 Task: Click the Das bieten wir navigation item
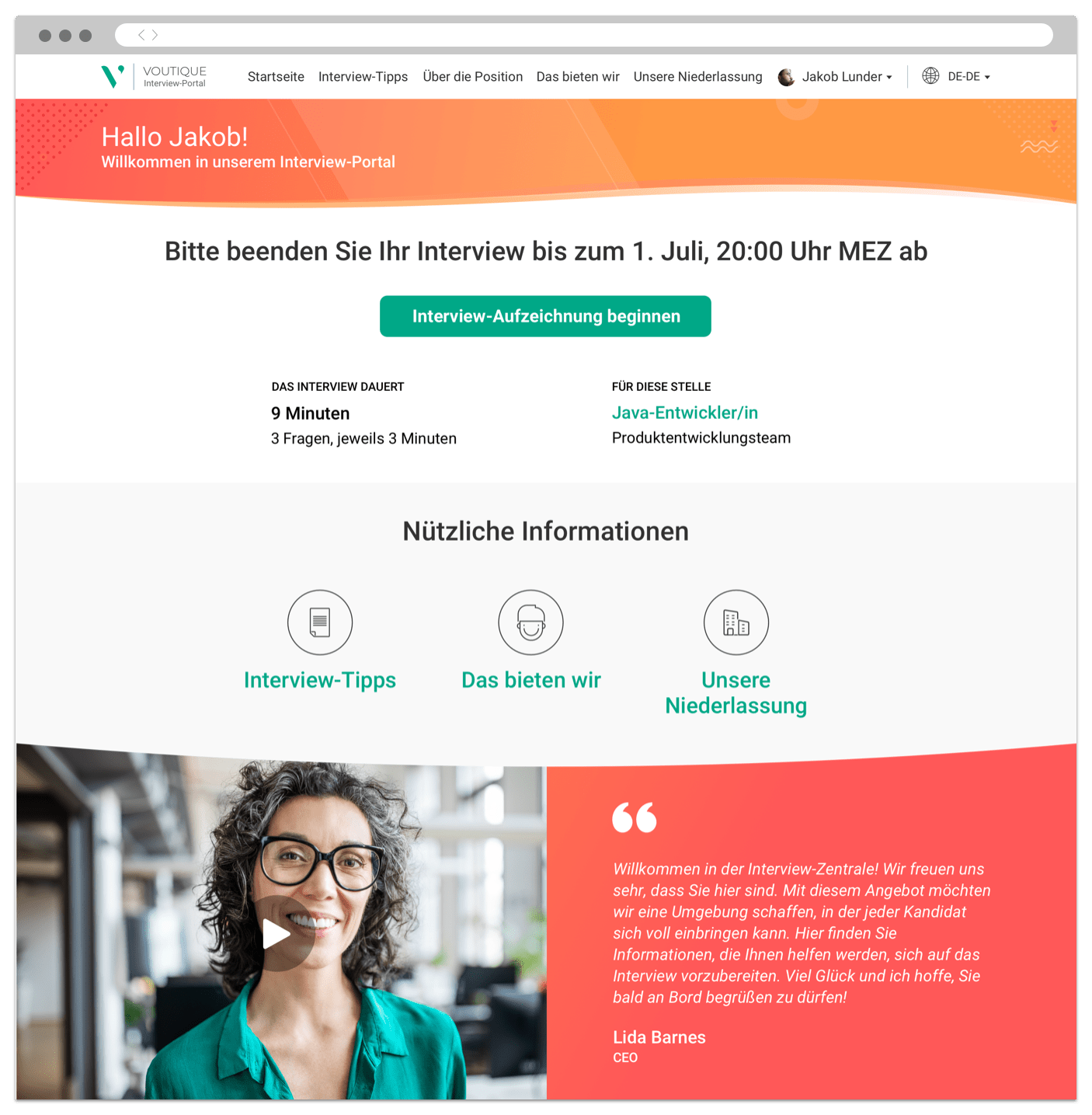[x=578, y=77]
